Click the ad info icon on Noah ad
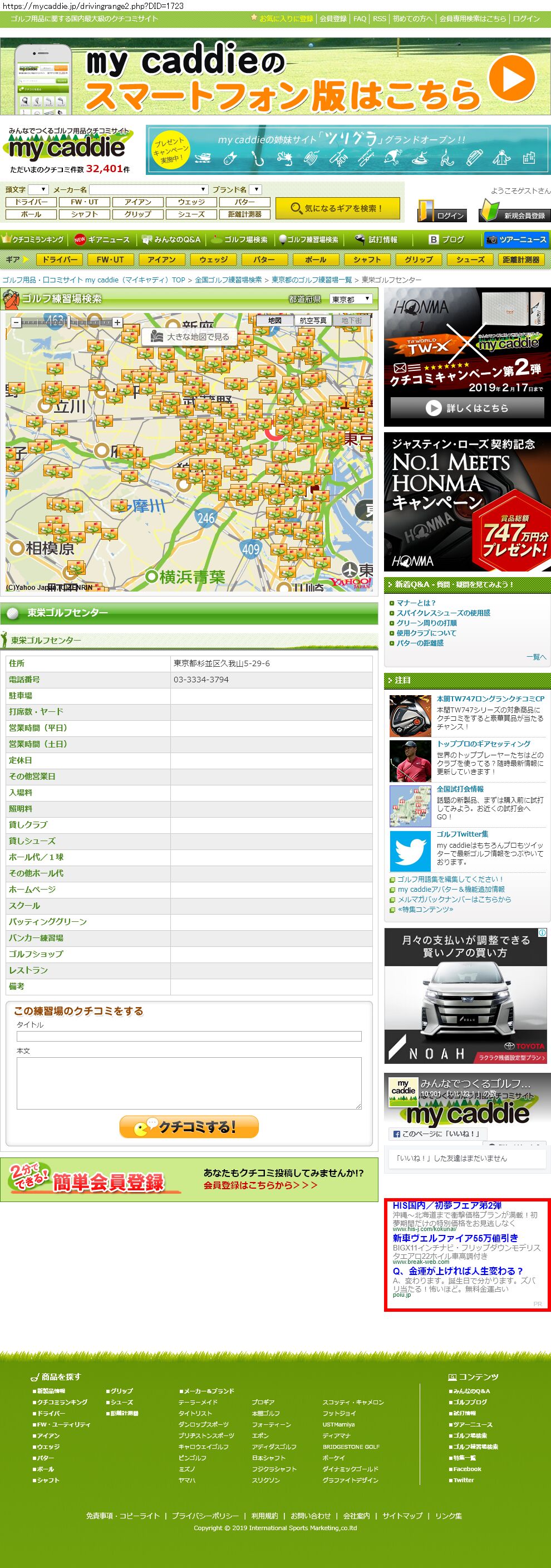Image resolution: width=551 pixels, height=1568 pixels. point(542,932)
